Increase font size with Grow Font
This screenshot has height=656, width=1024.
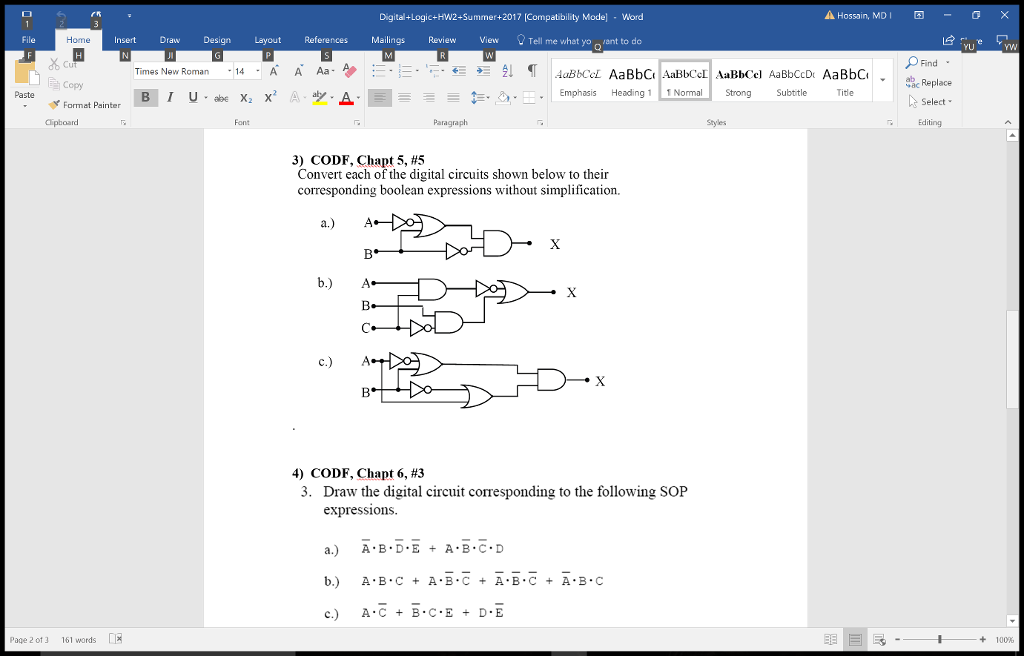[x=274, y=71]
